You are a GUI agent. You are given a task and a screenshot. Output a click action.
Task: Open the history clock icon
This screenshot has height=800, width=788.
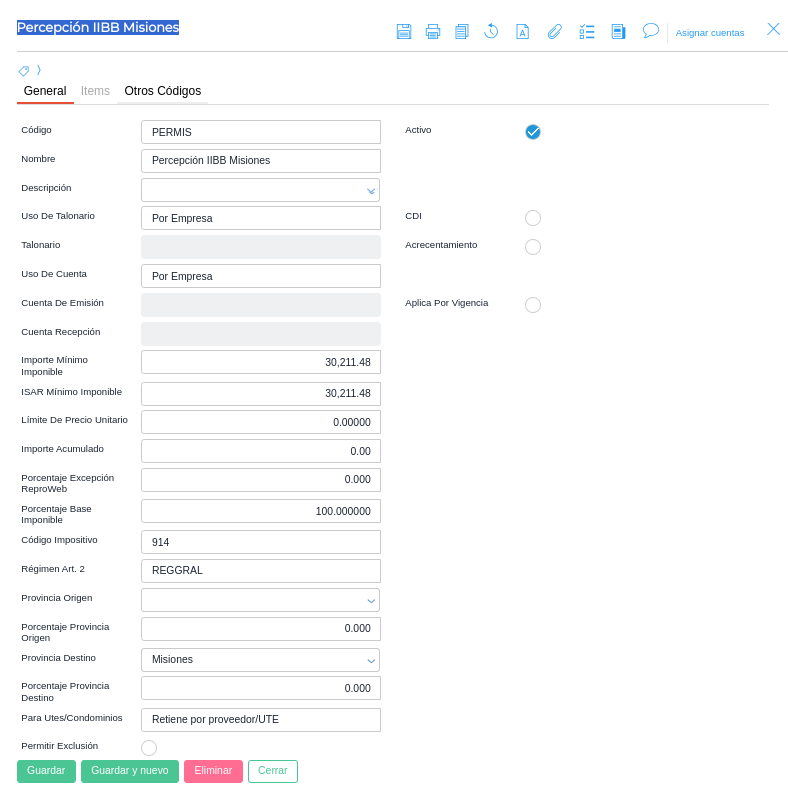[491, 32]
